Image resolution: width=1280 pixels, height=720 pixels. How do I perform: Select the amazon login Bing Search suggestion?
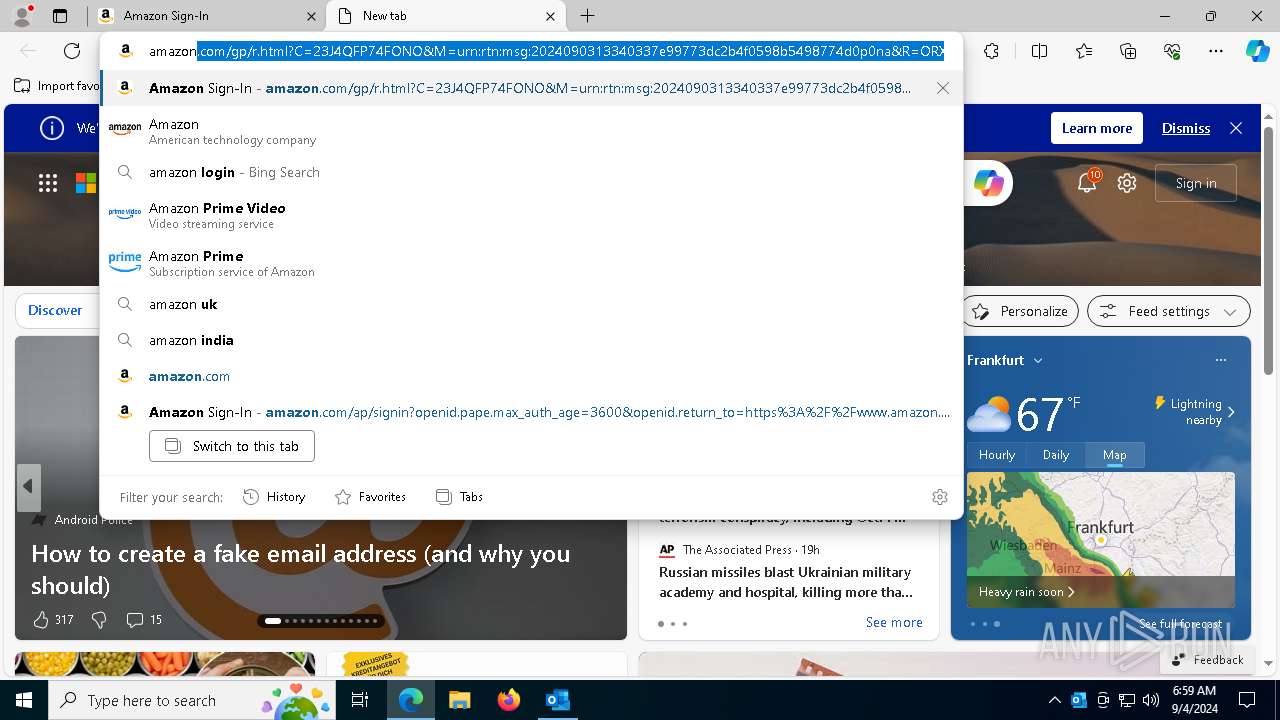pos(531,172)
